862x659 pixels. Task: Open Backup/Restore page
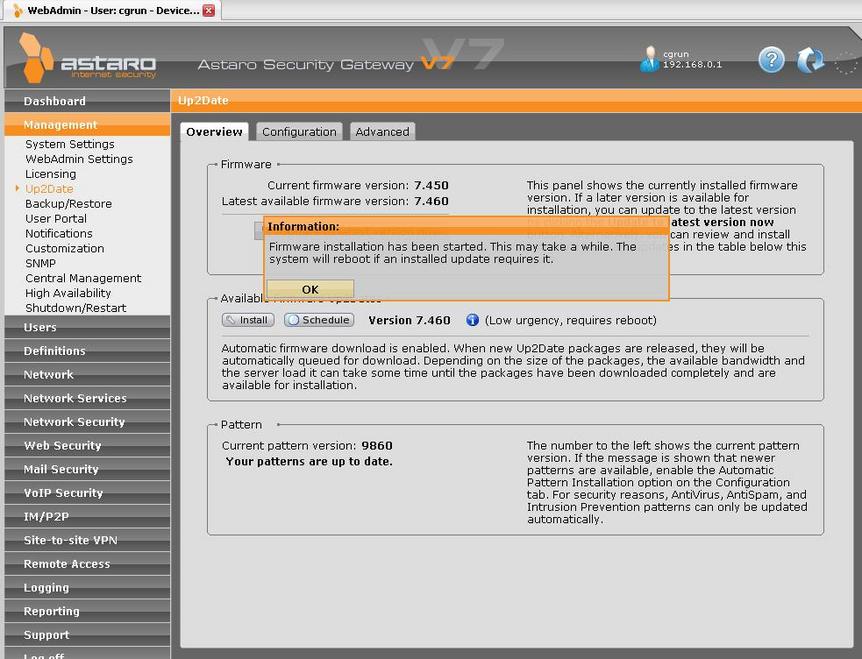coord(69,203)
